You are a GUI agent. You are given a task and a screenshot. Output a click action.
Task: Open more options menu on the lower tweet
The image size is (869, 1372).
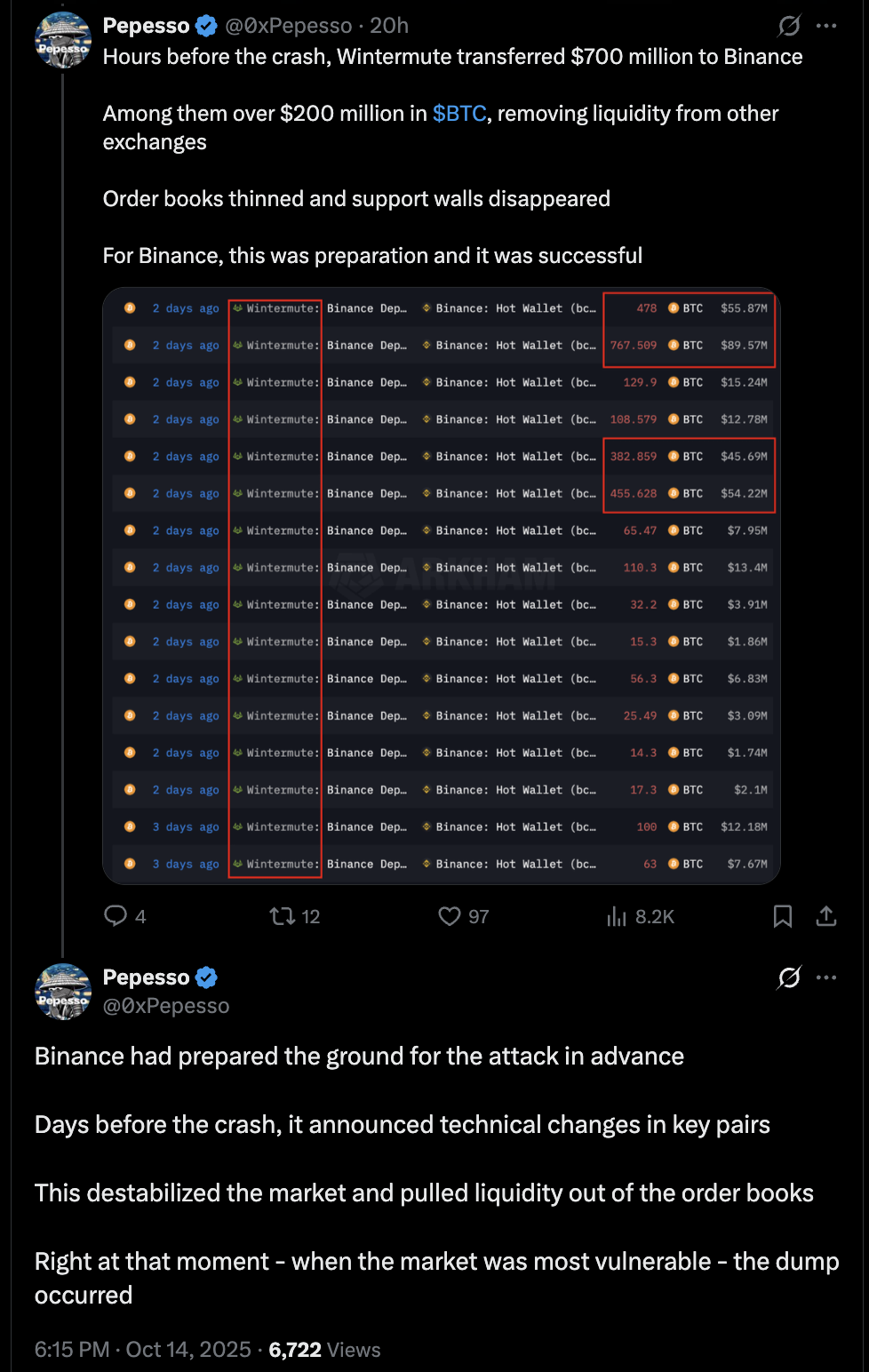pos(826,977)
